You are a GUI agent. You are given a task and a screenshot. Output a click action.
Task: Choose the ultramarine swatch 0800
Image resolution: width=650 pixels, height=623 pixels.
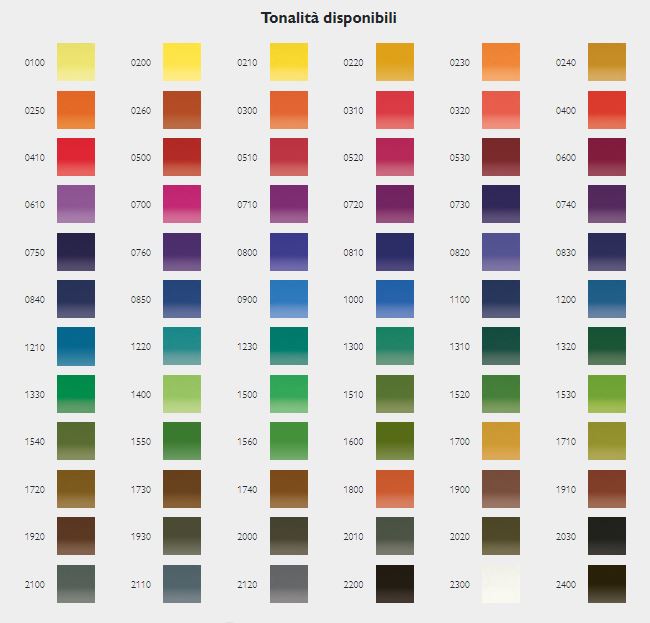click(x=289, y=252)
